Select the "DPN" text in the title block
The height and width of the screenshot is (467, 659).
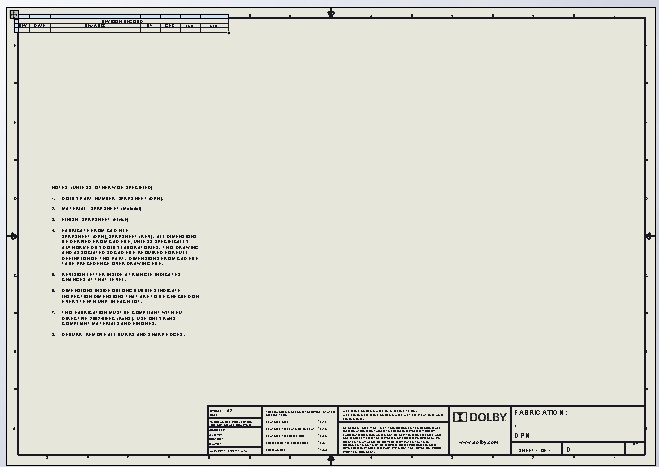(522, 436)
